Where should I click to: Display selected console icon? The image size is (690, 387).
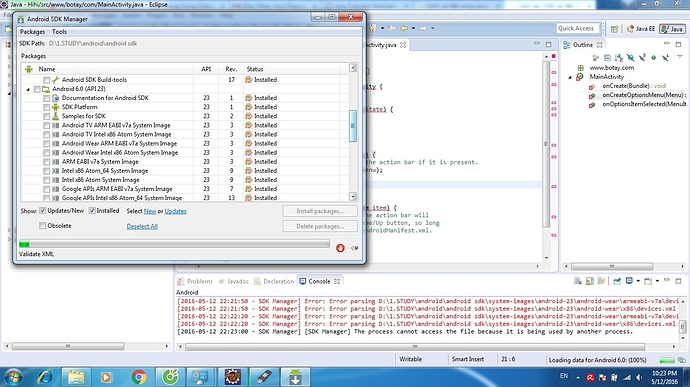629,281
